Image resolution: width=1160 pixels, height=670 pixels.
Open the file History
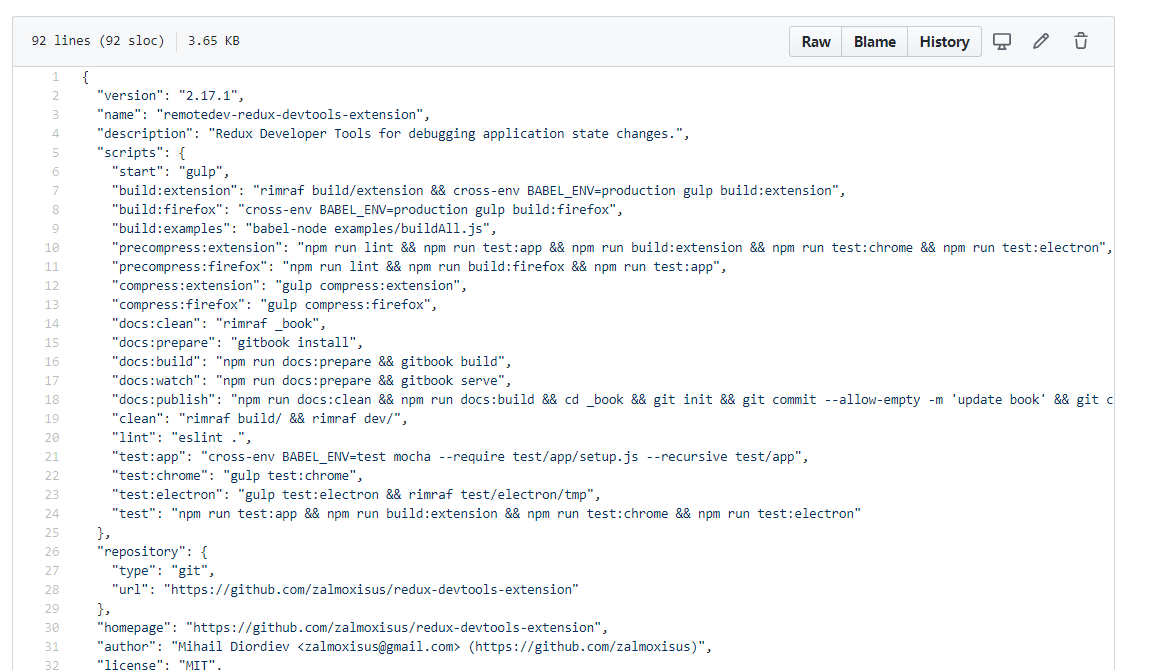pos(944,41)
